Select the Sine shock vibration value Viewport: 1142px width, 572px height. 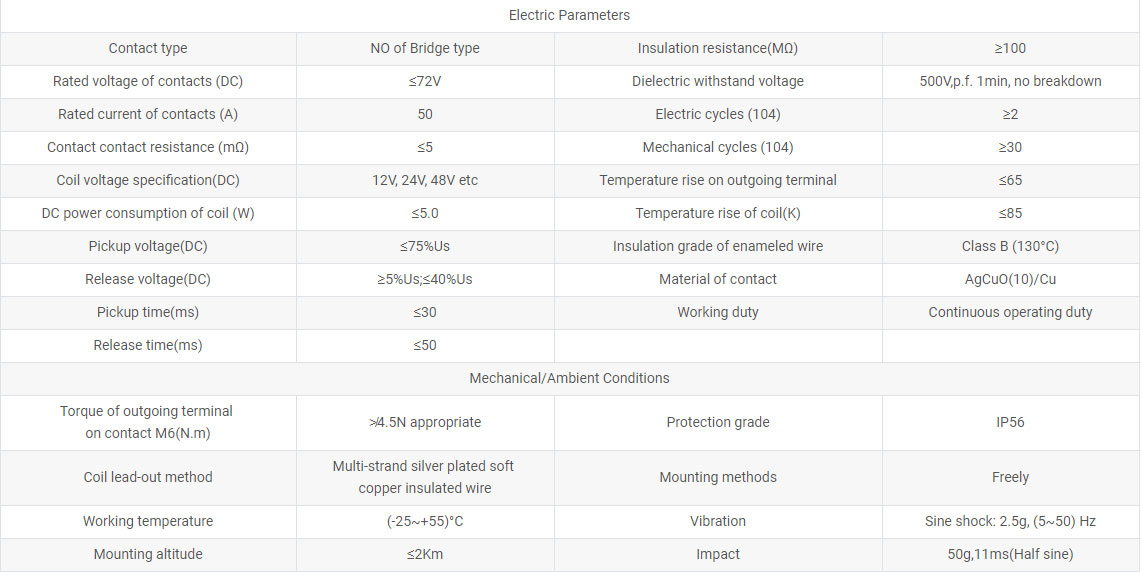coord(1010,521)
